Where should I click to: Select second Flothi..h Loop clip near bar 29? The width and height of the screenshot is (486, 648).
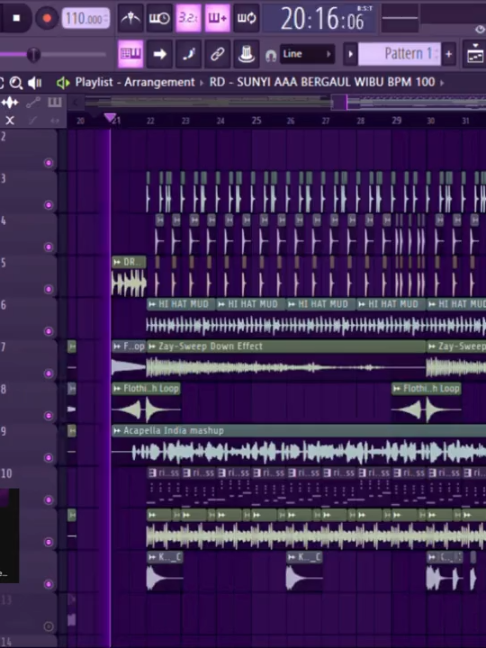426,401
